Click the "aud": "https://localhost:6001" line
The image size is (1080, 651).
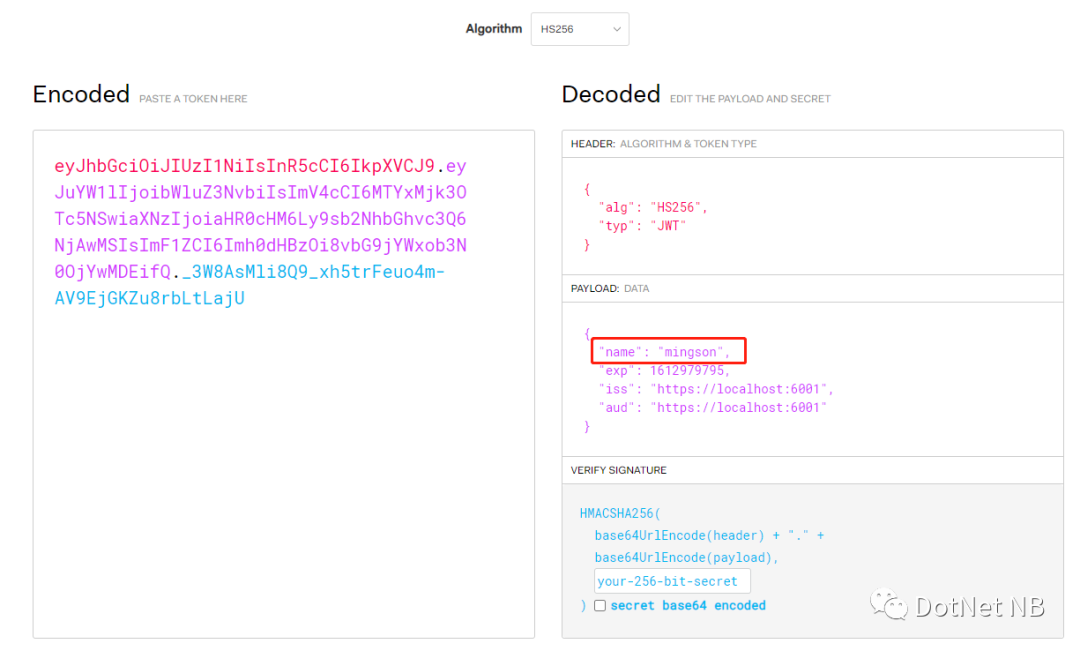[x=712, y=408]
